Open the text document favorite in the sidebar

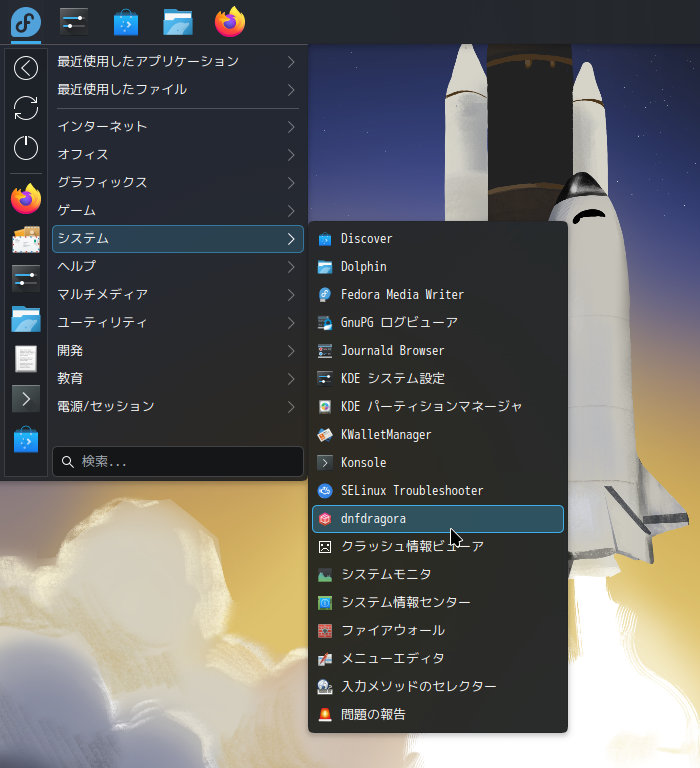pos(26,359)
